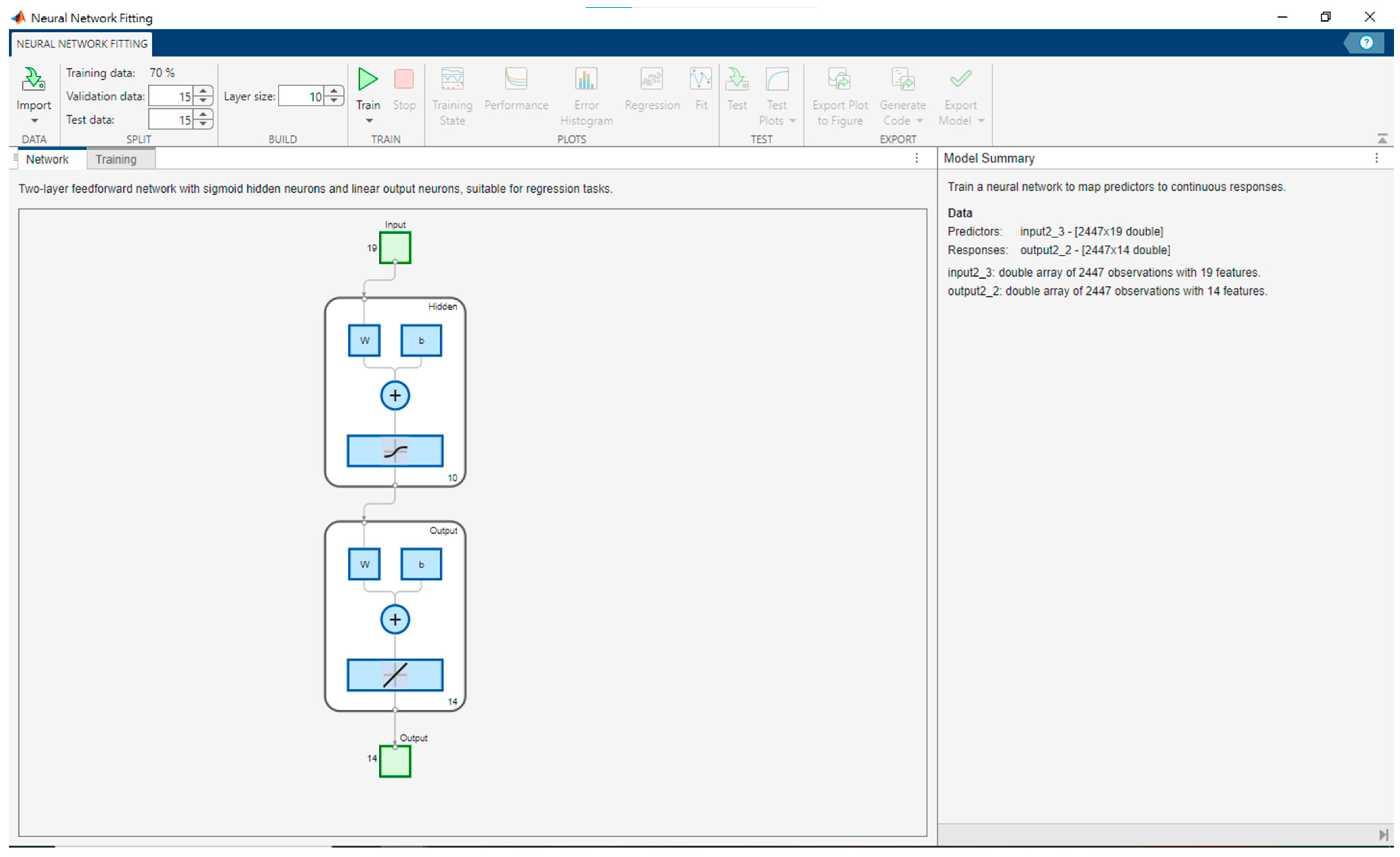Start training with the green Train button
The image size is (1400, 857).
[x=368, y=80]
